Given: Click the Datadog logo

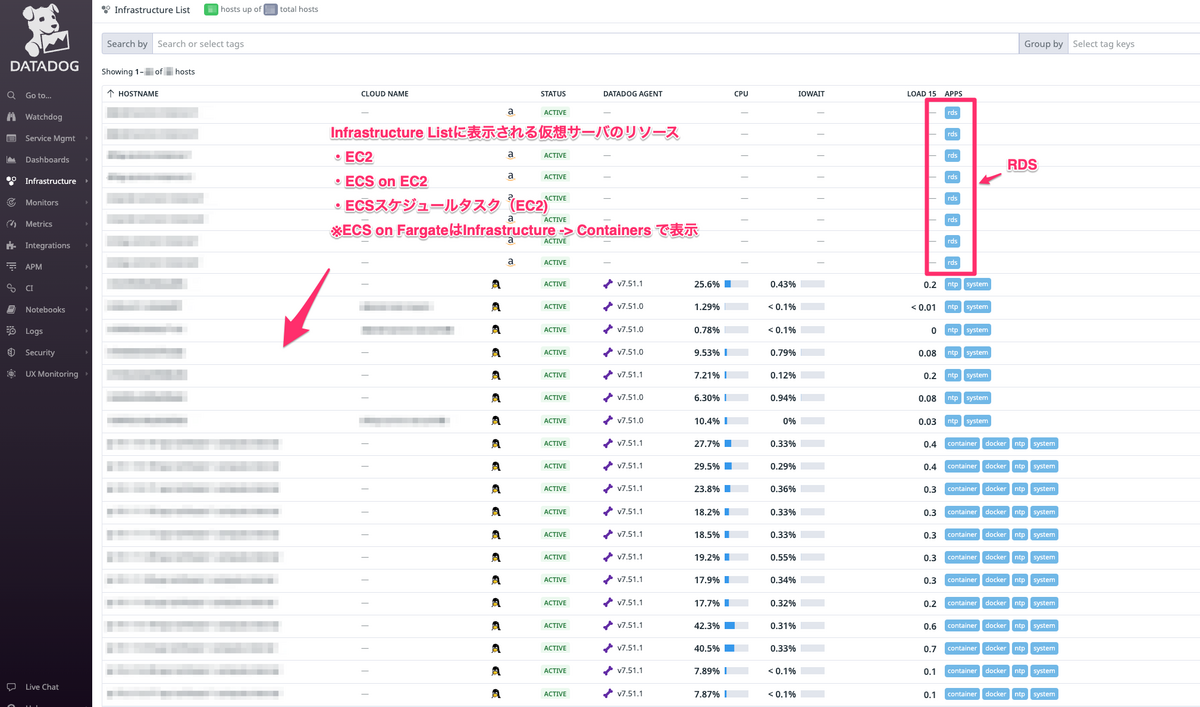Looking at the screenshot, I should point(46,39).
